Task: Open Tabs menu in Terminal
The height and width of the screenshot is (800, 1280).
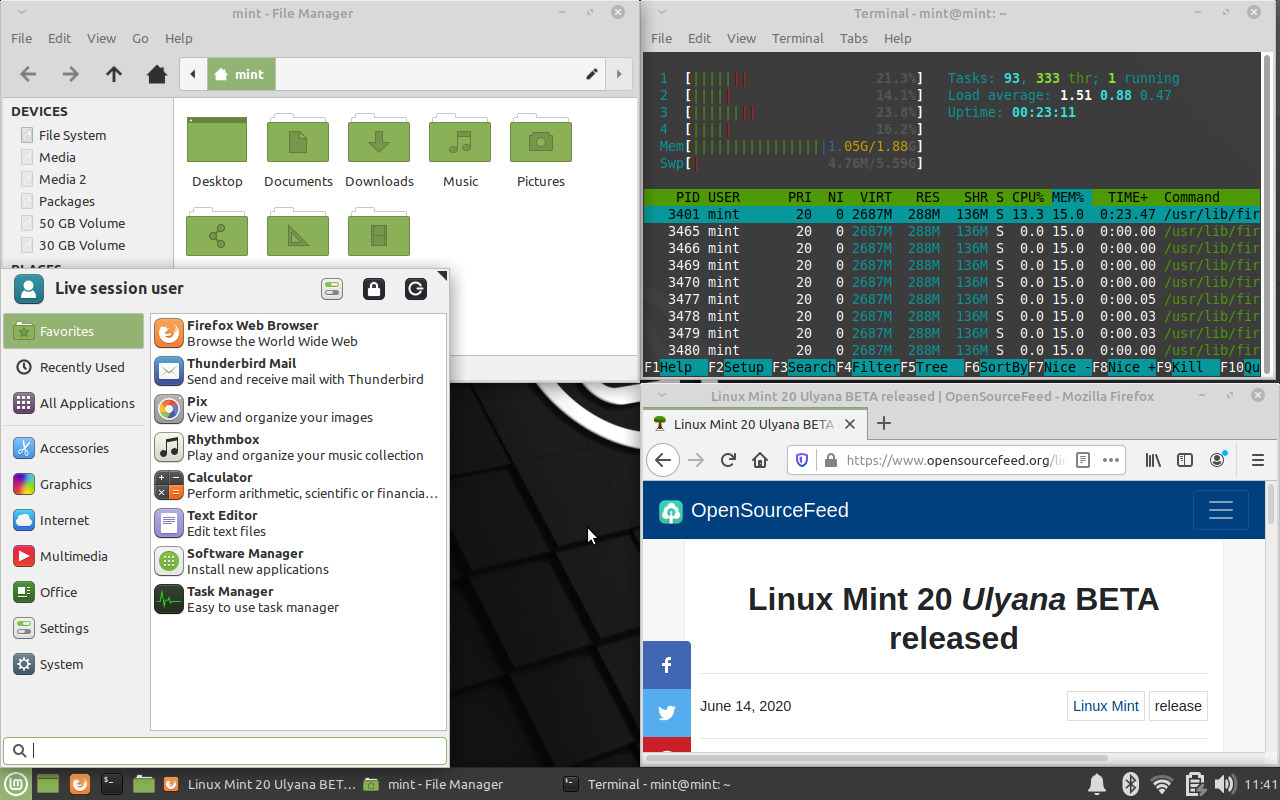Action: (x=853, y=38)
